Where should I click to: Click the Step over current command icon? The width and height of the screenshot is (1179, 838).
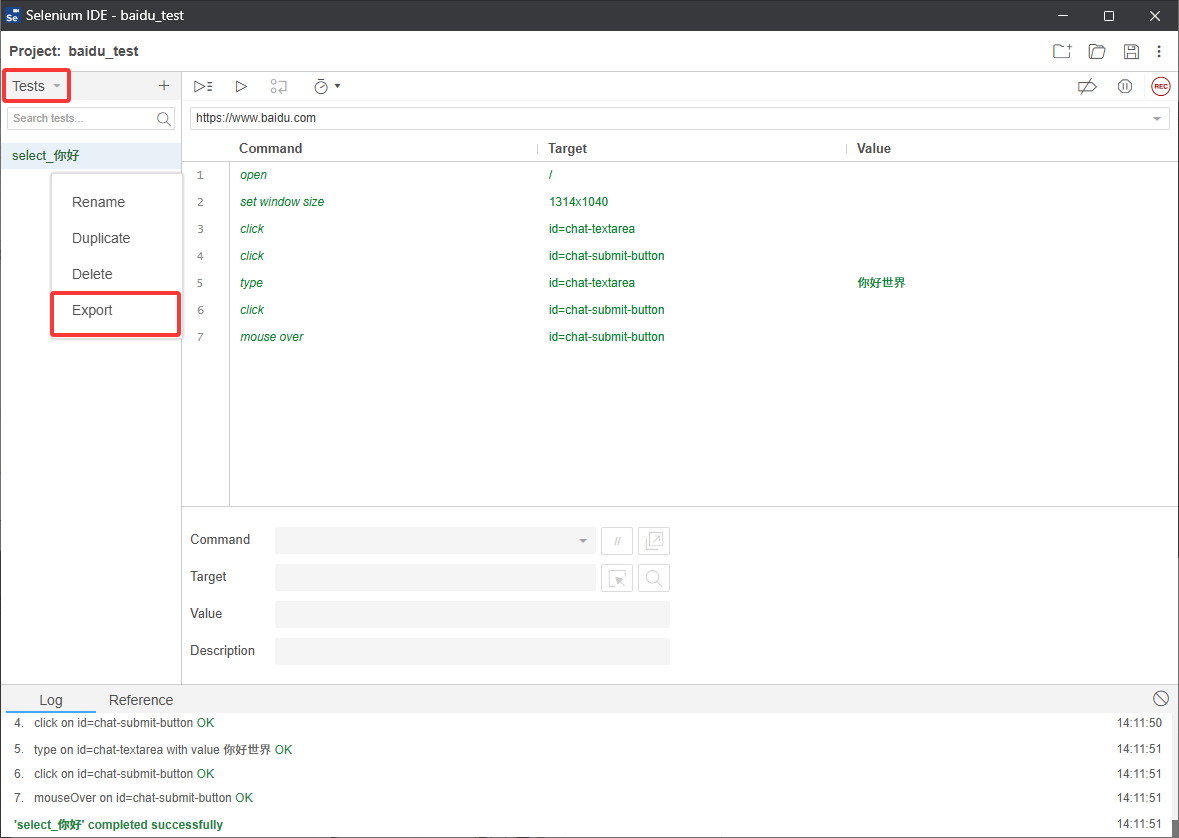coord(279,87)
